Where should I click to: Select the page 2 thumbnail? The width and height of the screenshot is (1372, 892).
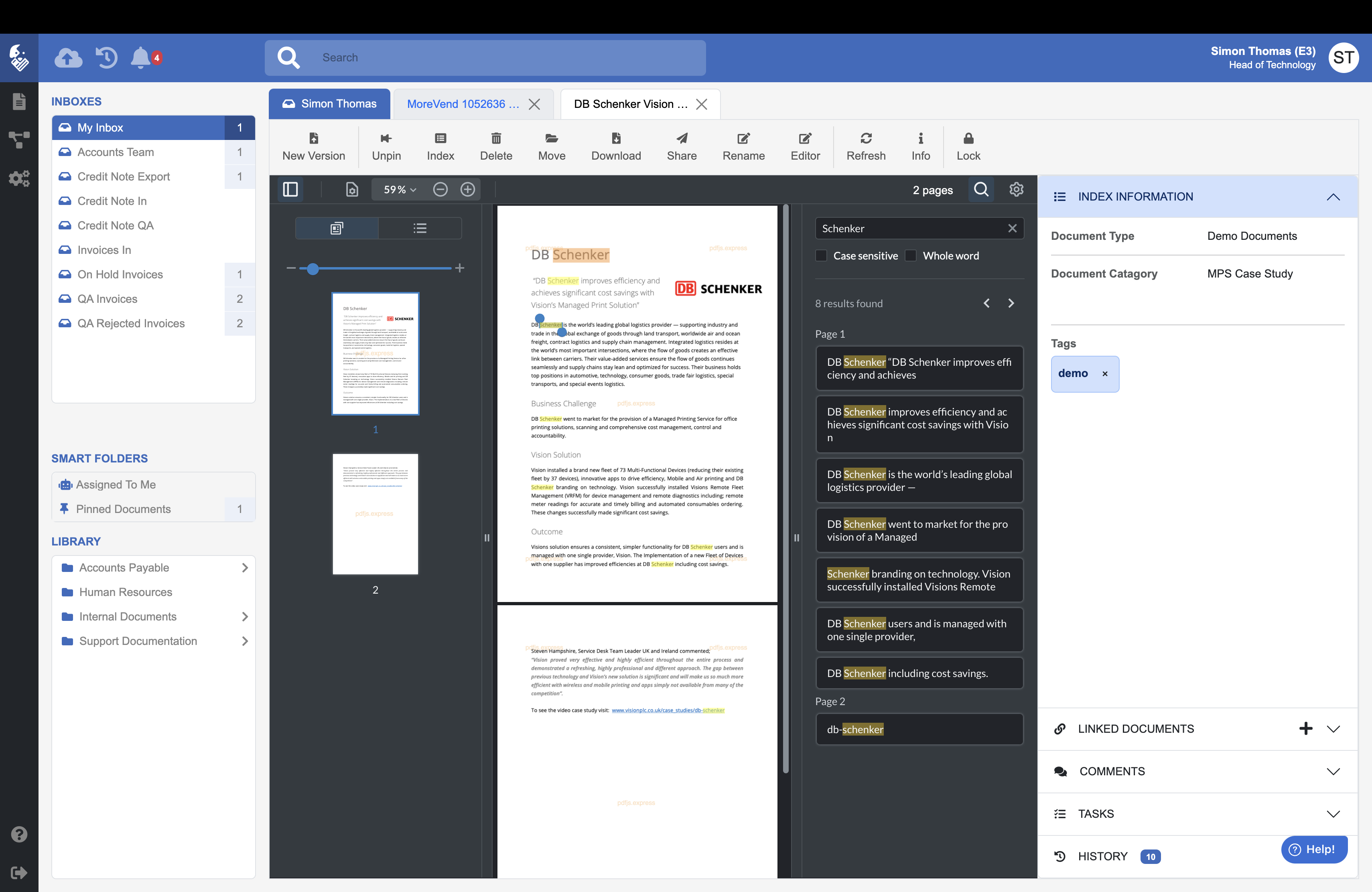[x=375, y=513]
